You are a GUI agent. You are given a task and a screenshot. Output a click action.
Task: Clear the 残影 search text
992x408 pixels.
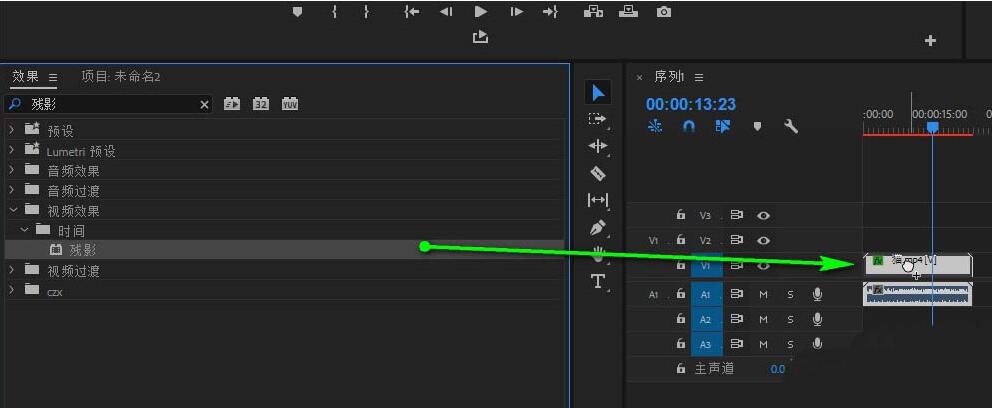point(204,104)
